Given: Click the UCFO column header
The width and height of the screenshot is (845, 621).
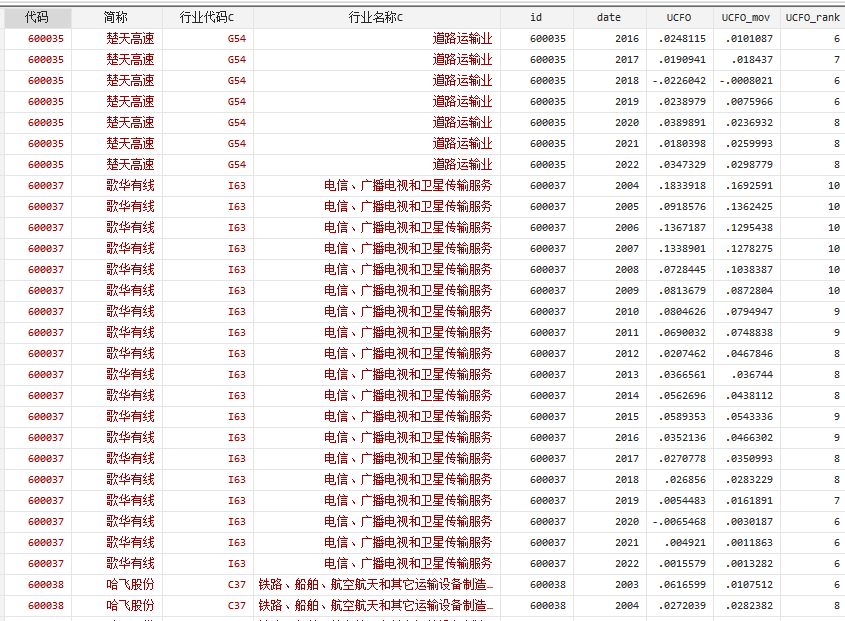Looking at the screenshot, I should [679, 17].
